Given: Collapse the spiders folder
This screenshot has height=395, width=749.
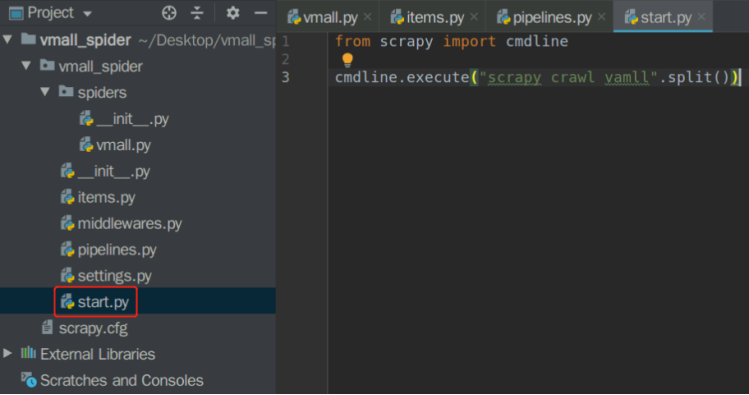Looking at the screenshot, I should pyautogui.click(x=45, y=92).
